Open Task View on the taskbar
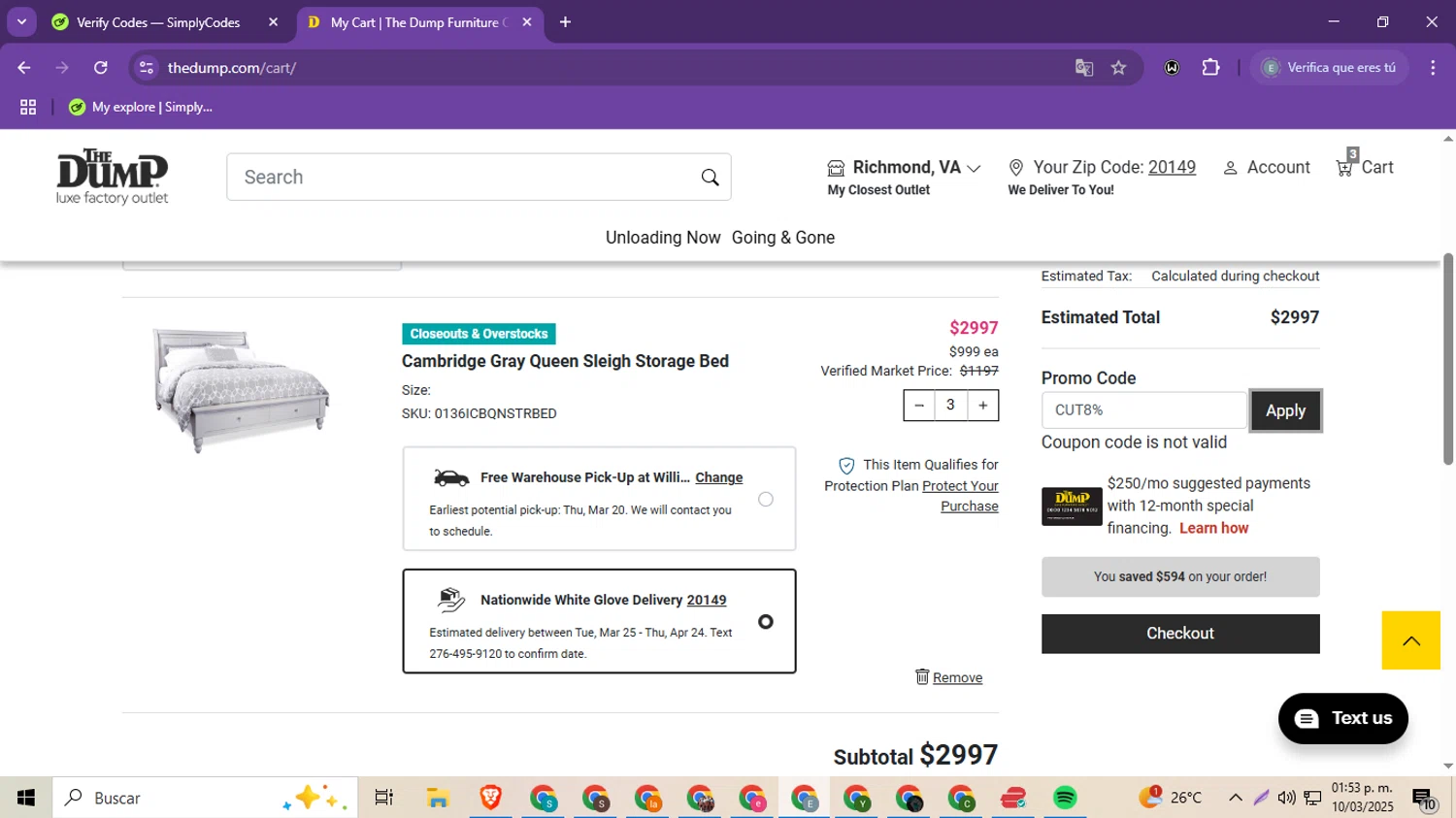This screenshot has width=1456, height=818. point(384,798)
